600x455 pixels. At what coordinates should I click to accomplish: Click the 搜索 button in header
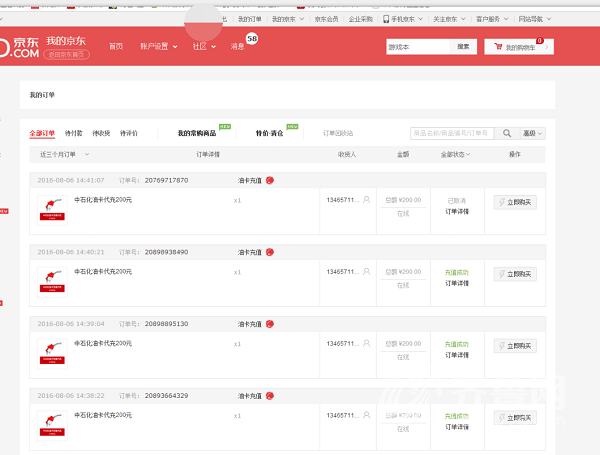click(x=463, y=47)
